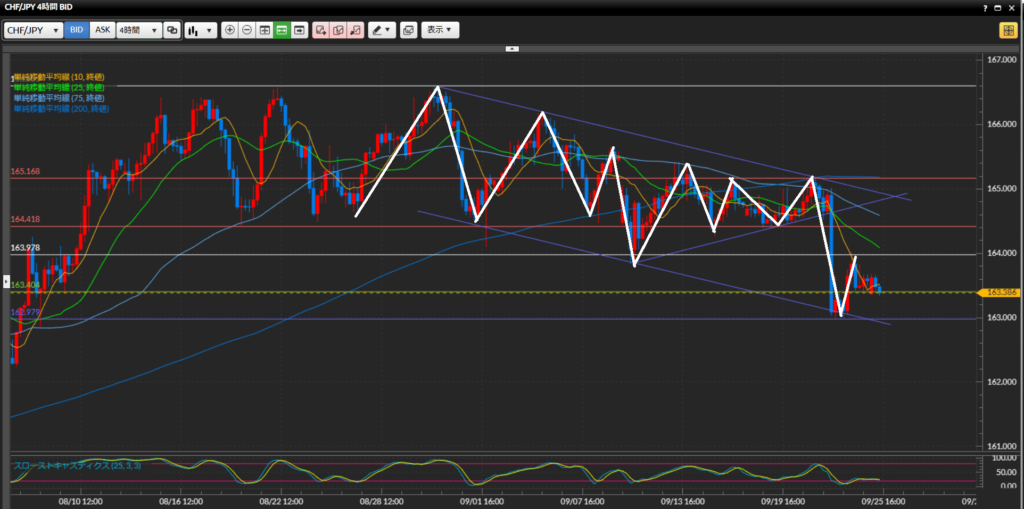Viewport: 1024px width, 509px height.
Task: Open the 4時間 timeframe dropdown
Action: click(138, 30)
